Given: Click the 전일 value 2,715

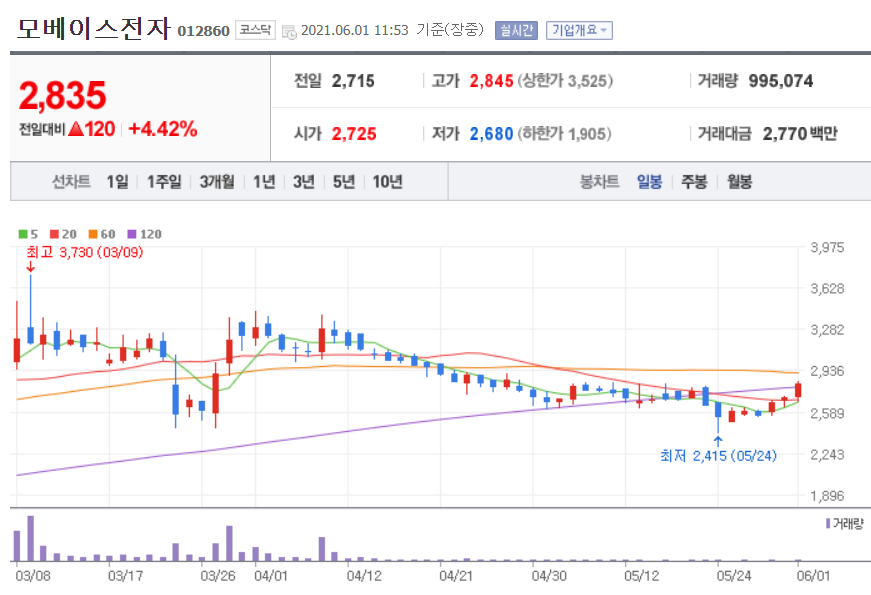Looking at the screenshot, I should (353, 81).
